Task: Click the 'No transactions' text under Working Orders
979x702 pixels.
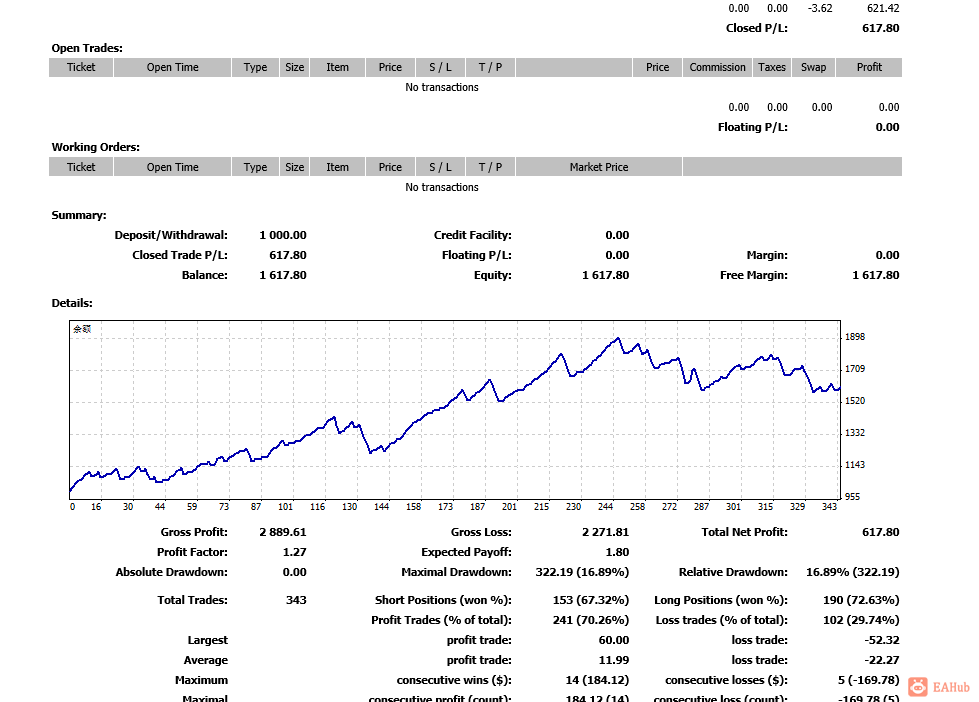Action: 441,187
